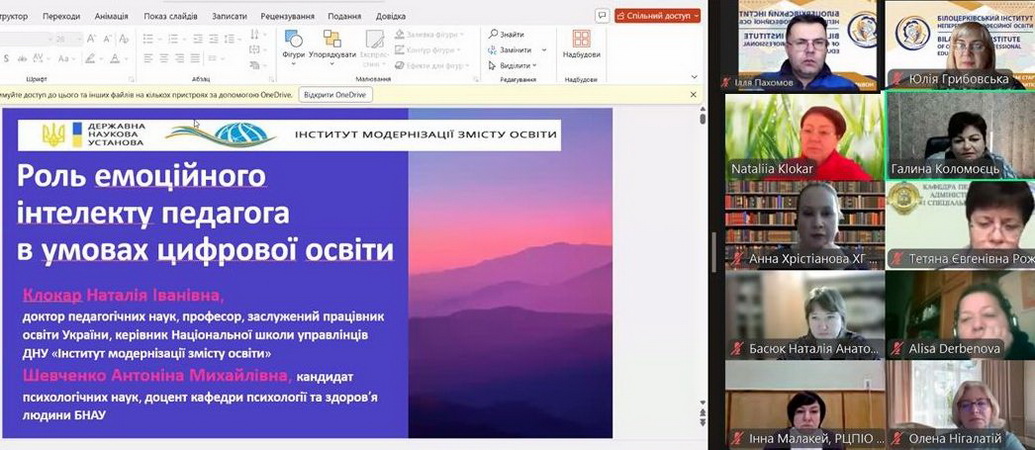
Task: Dismiss the OneDrive notification bar
Action: [694, 95]
